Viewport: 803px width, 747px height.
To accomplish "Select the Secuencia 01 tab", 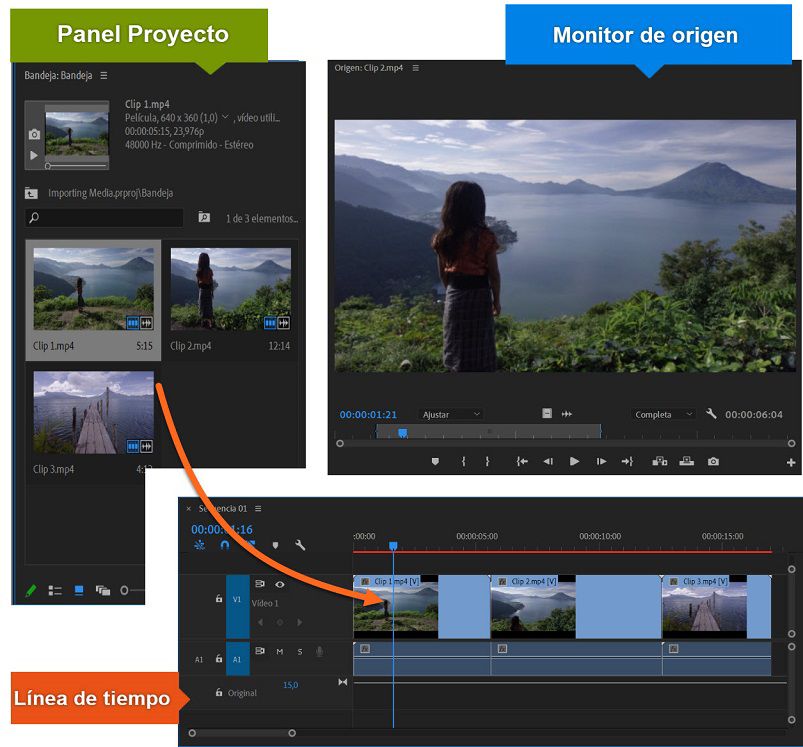I will 223,508.
